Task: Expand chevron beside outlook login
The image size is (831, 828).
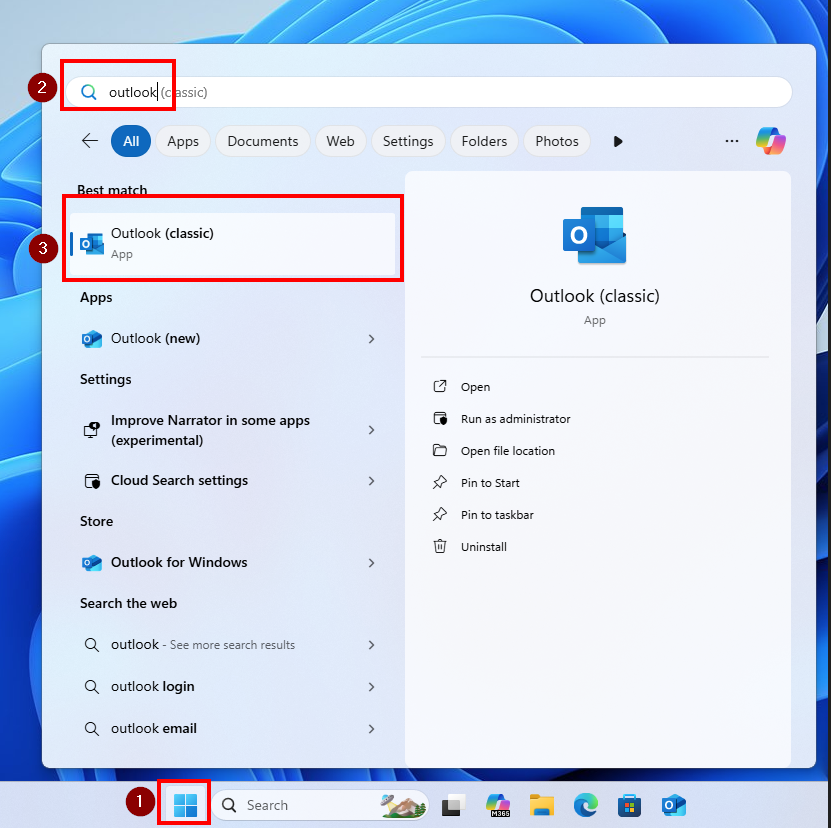Action: coord(372,687)
